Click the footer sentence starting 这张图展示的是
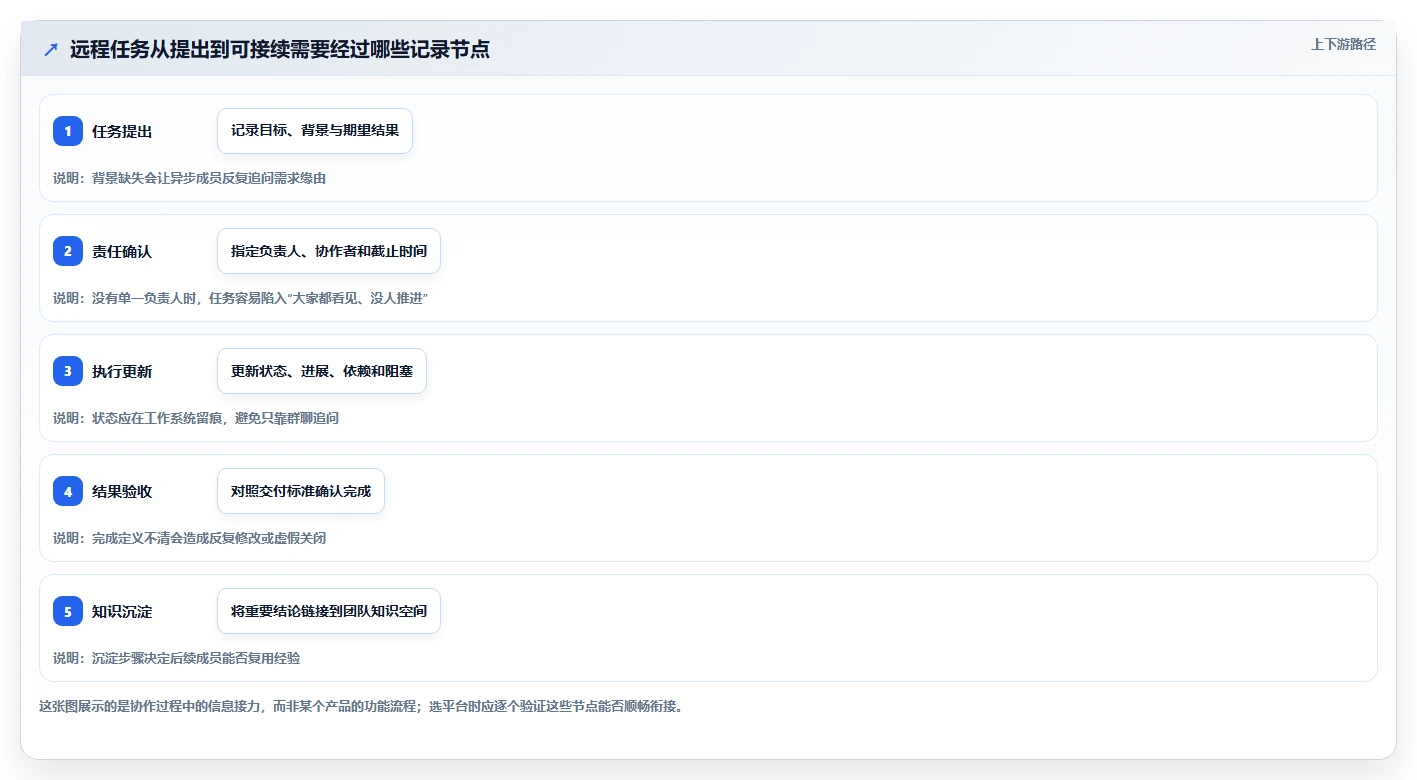Screen dimensions: 1417x780 (x=361, y=706)
